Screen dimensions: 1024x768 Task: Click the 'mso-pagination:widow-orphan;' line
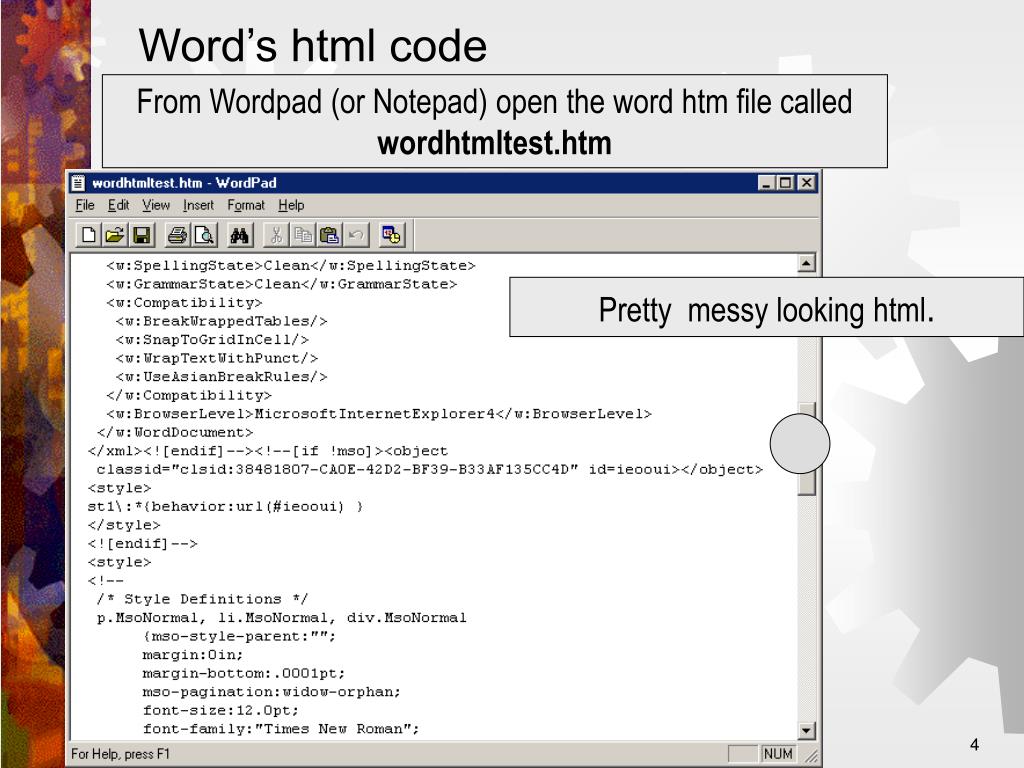(x=272, y=692)
